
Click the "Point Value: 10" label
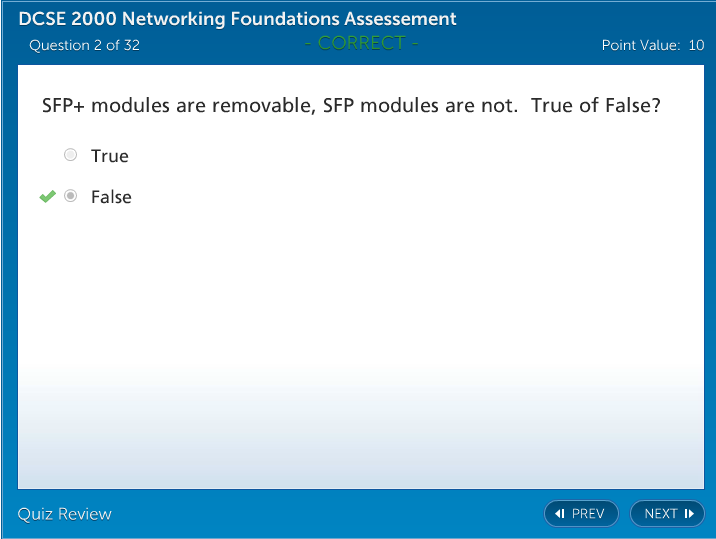coord(652,45)
